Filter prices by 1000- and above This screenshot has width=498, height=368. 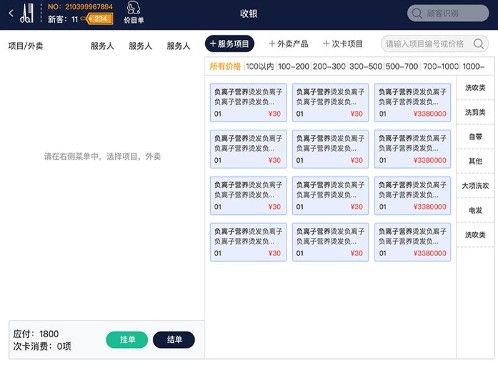473,66
